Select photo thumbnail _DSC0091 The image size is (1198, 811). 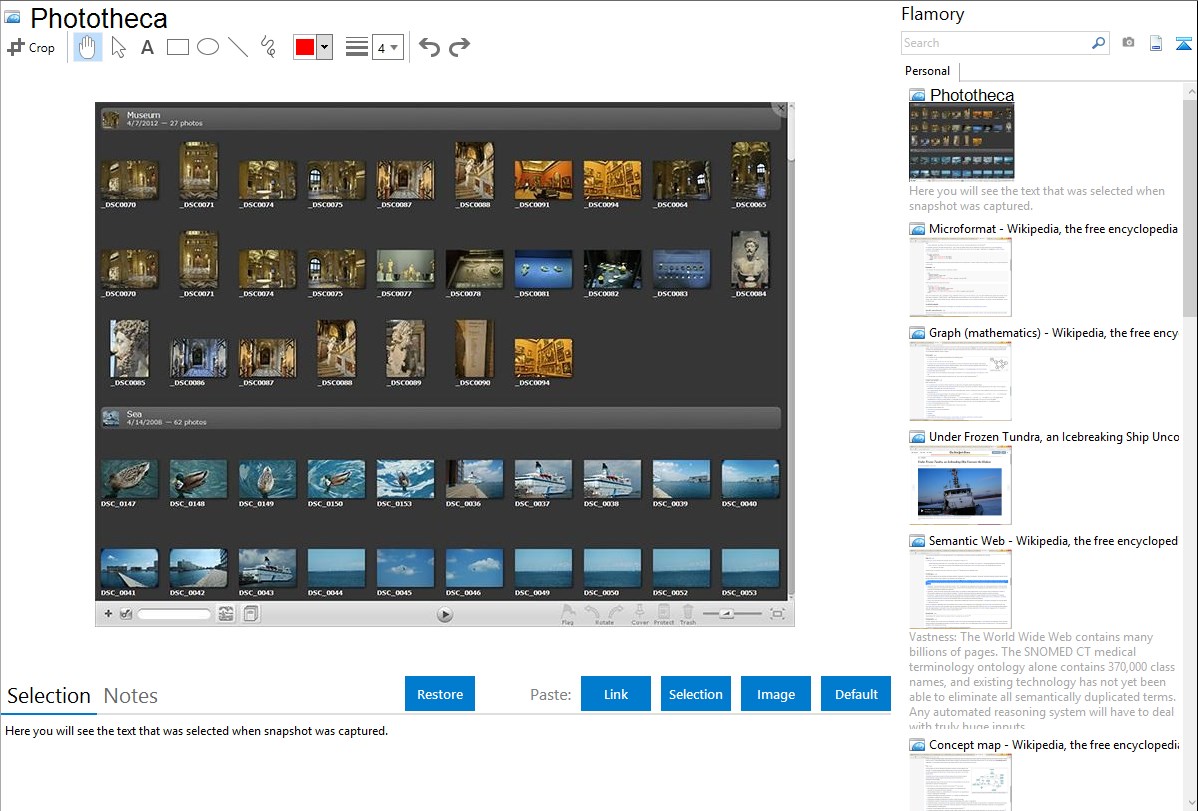(543, 180)
